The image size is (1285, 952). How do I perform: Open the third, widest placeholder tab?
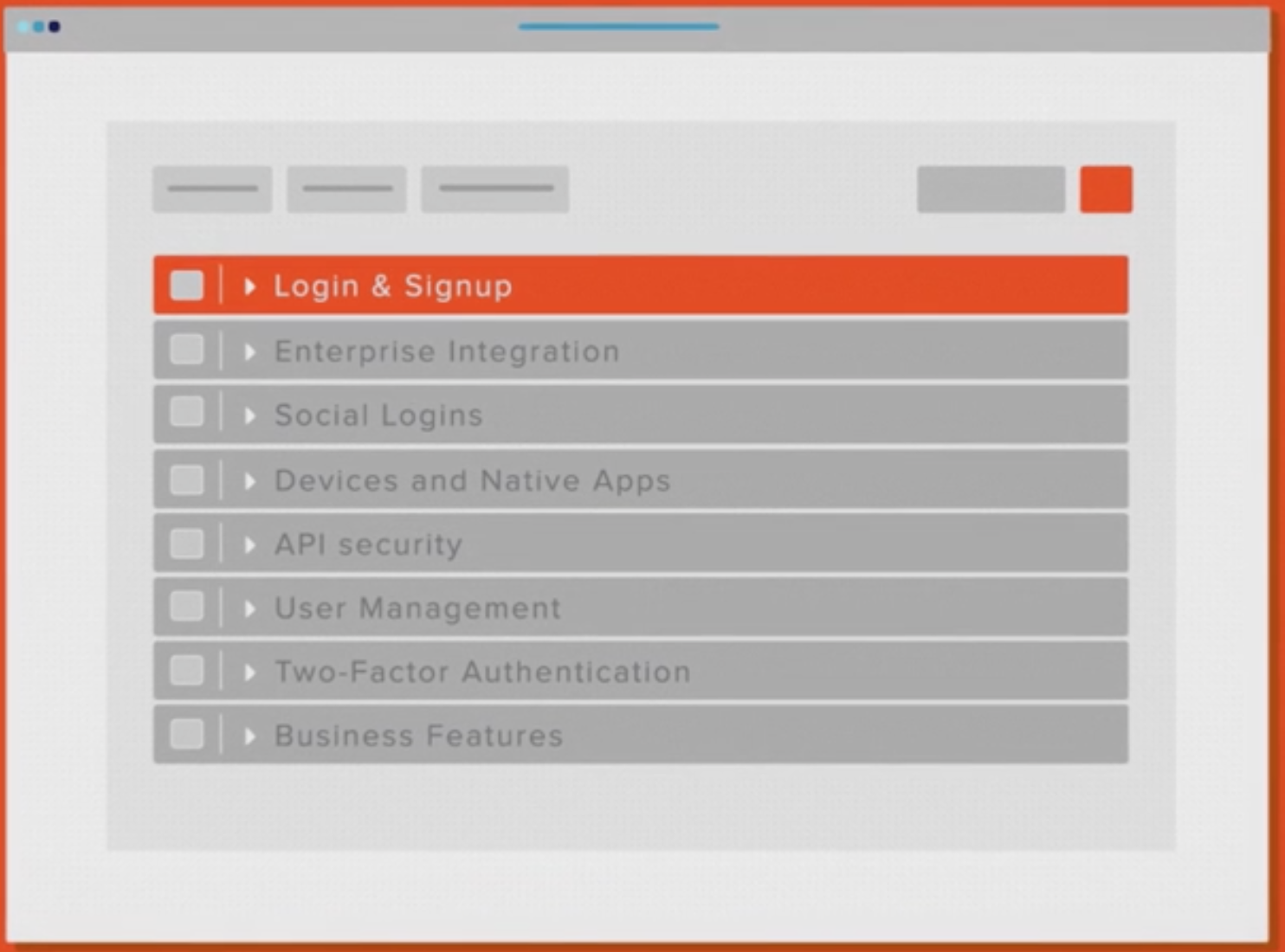pyautogui.click(x=494, y=190)
